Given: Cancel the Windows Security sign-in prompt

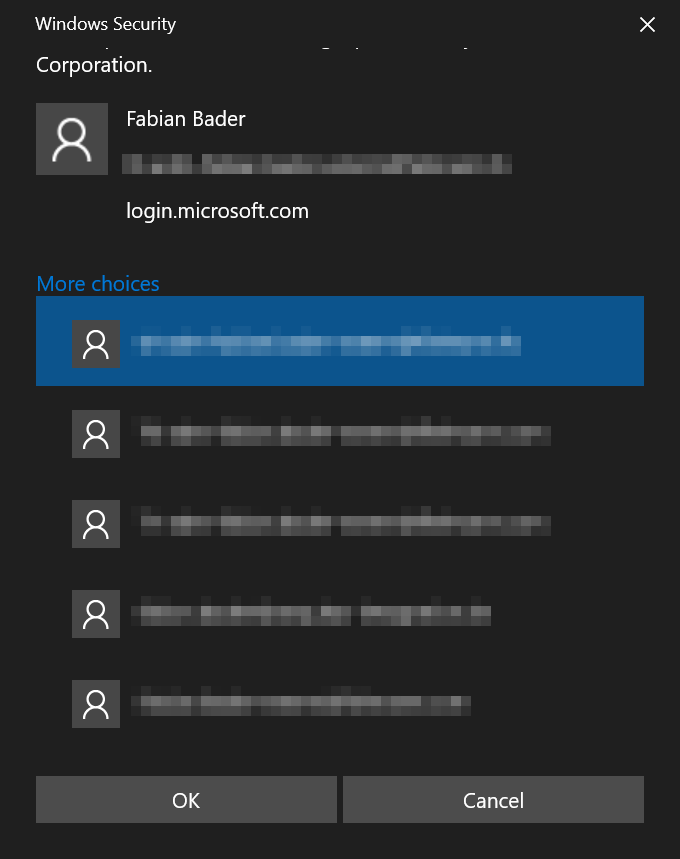Looking at the screenshot, I should 493,799.
